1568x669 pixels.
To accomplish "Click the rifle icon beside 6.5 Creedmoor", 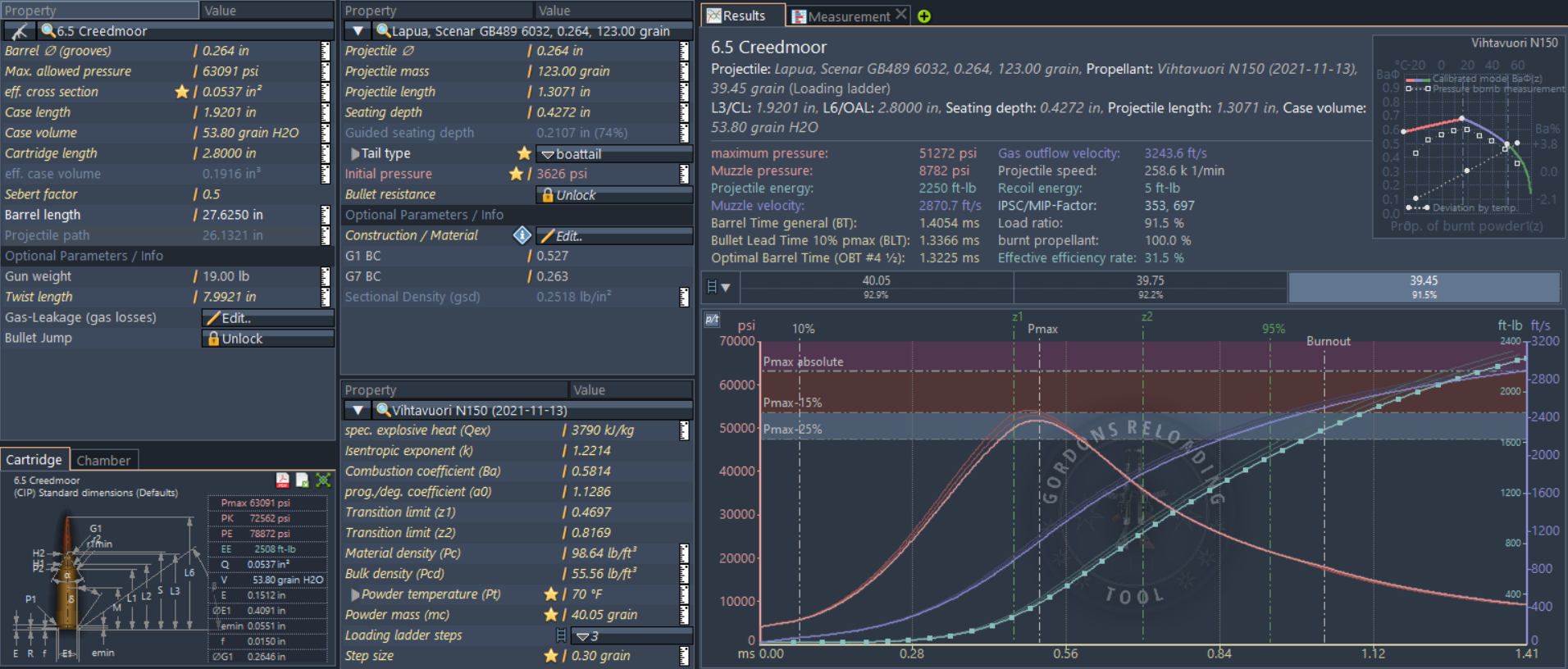I will (20, 31).
